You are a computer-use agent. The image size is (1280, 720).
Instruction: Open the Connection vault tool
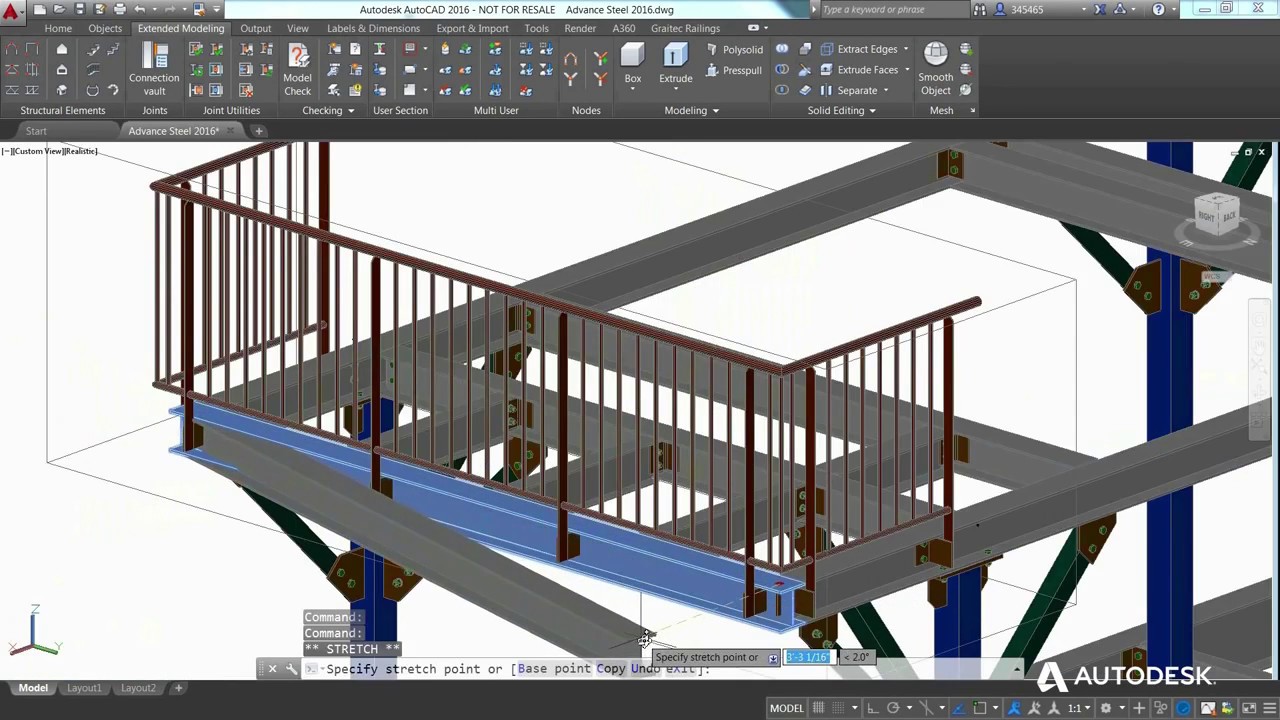[x=154, y=69]
